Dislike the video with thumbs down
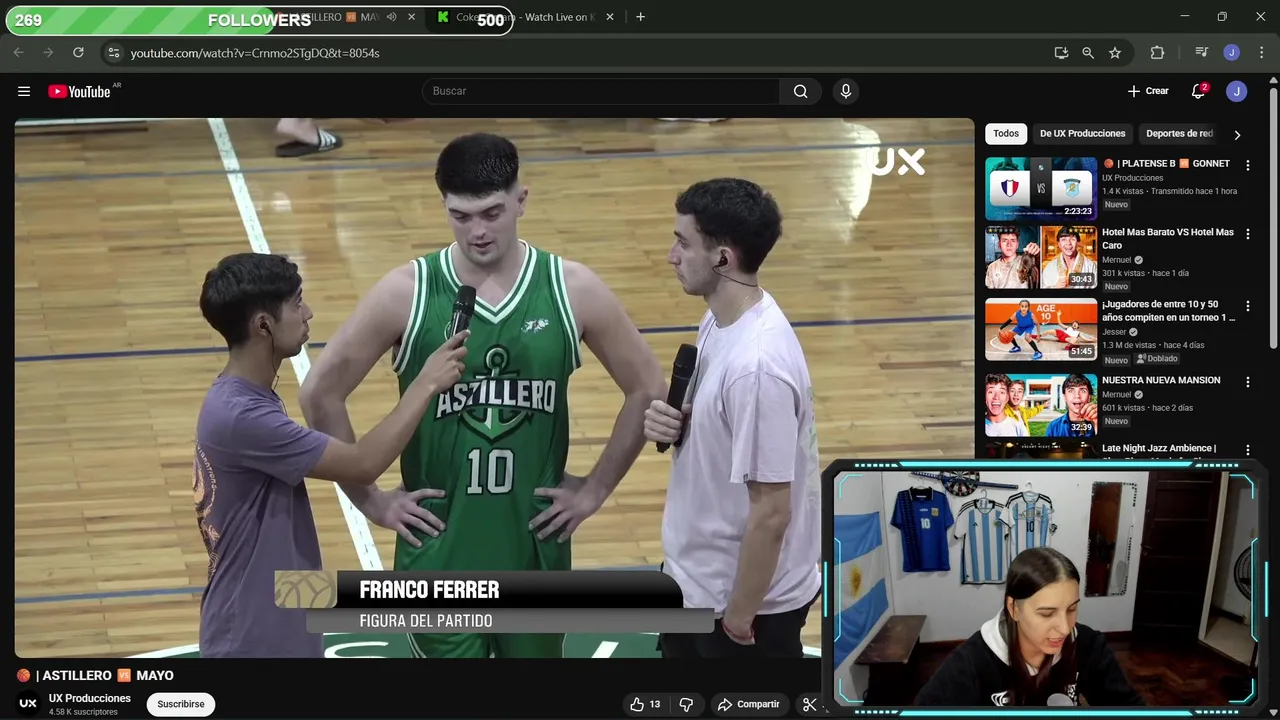The width and height of the screenshot is (1280, 720). tap(686, 704)
